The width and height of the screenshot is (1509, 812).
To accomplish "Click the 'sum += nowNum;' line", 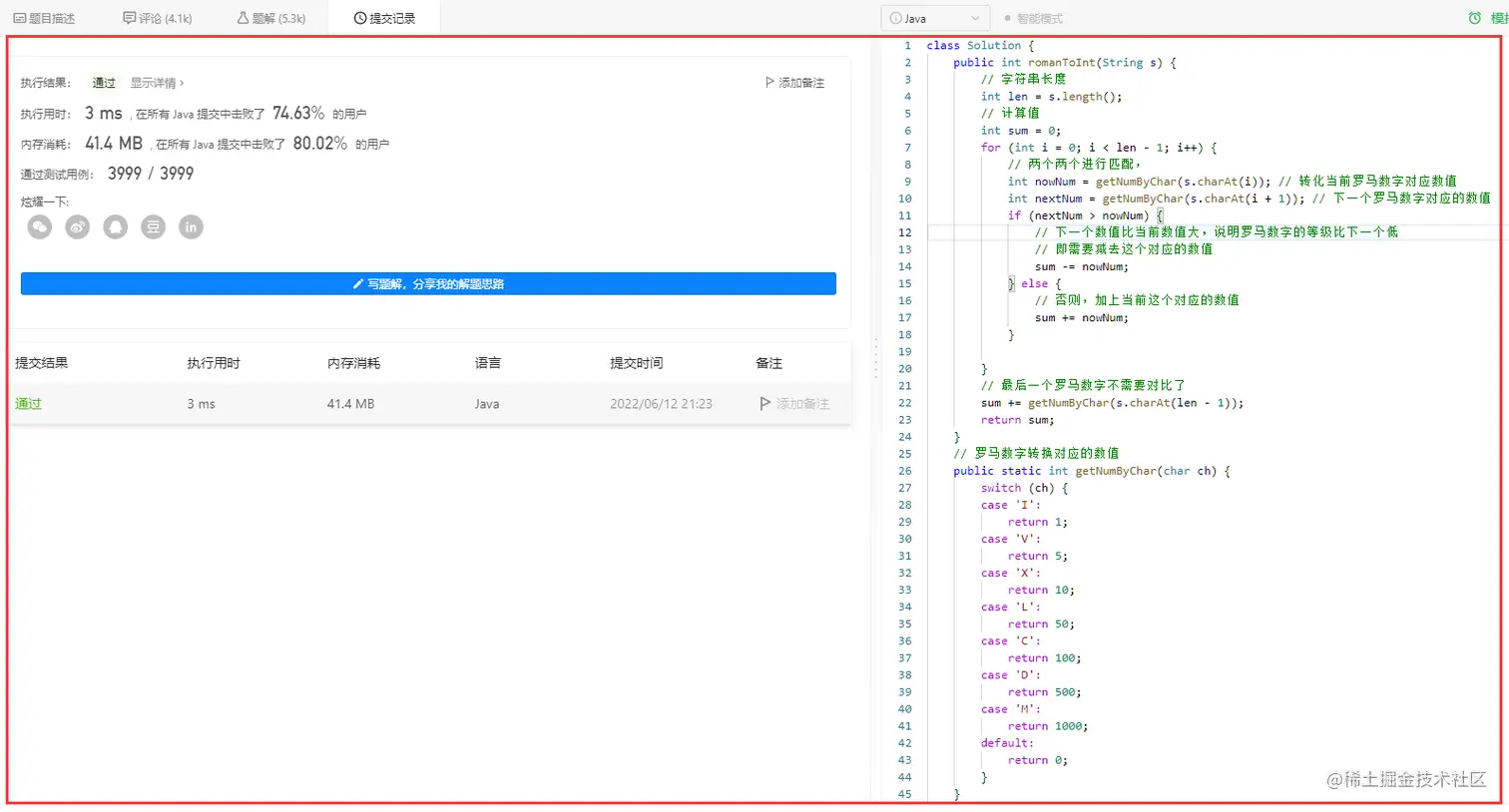I will (1082, 318).
